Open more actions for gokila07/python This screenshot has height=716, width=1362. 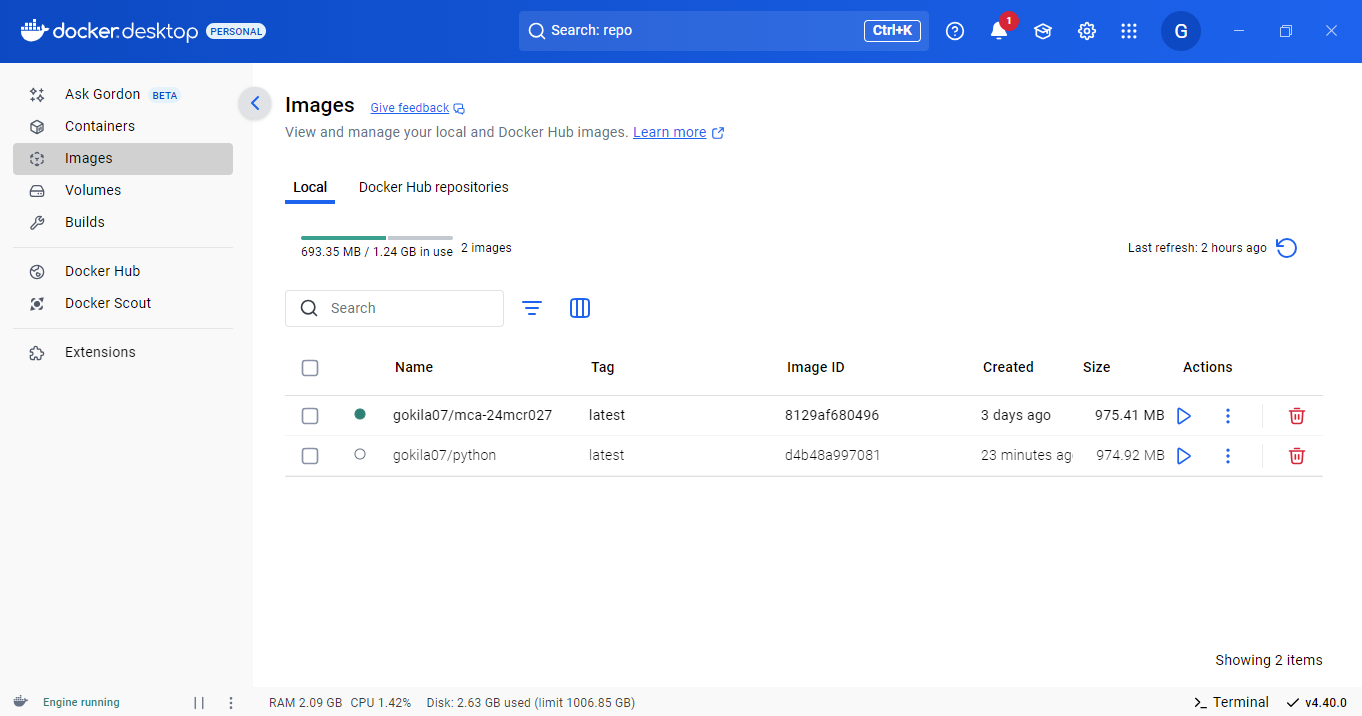(1228, 456)
